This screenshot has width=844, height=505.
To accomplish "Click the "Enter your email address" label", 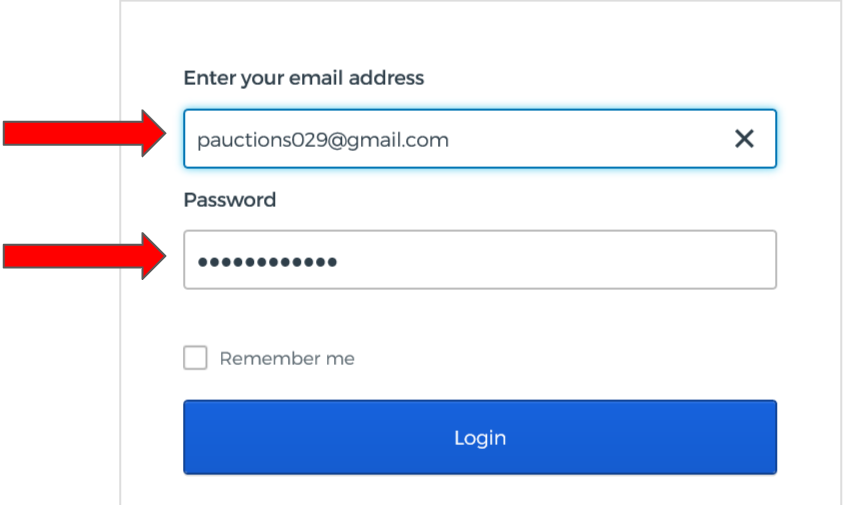I will click(x=304, y=77).
